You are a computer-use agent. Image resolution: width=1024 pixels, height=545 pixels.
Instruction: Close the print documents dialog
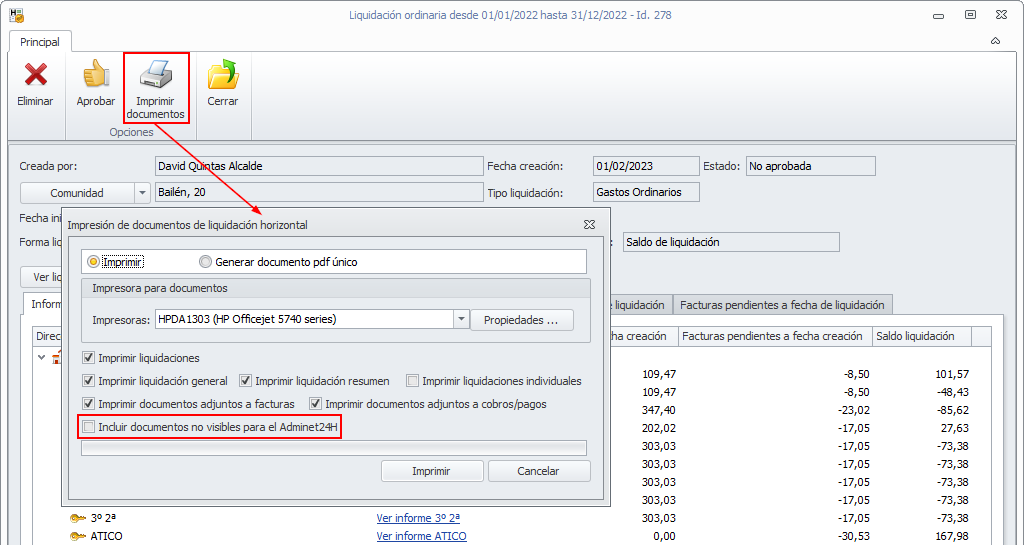point(590,225)
